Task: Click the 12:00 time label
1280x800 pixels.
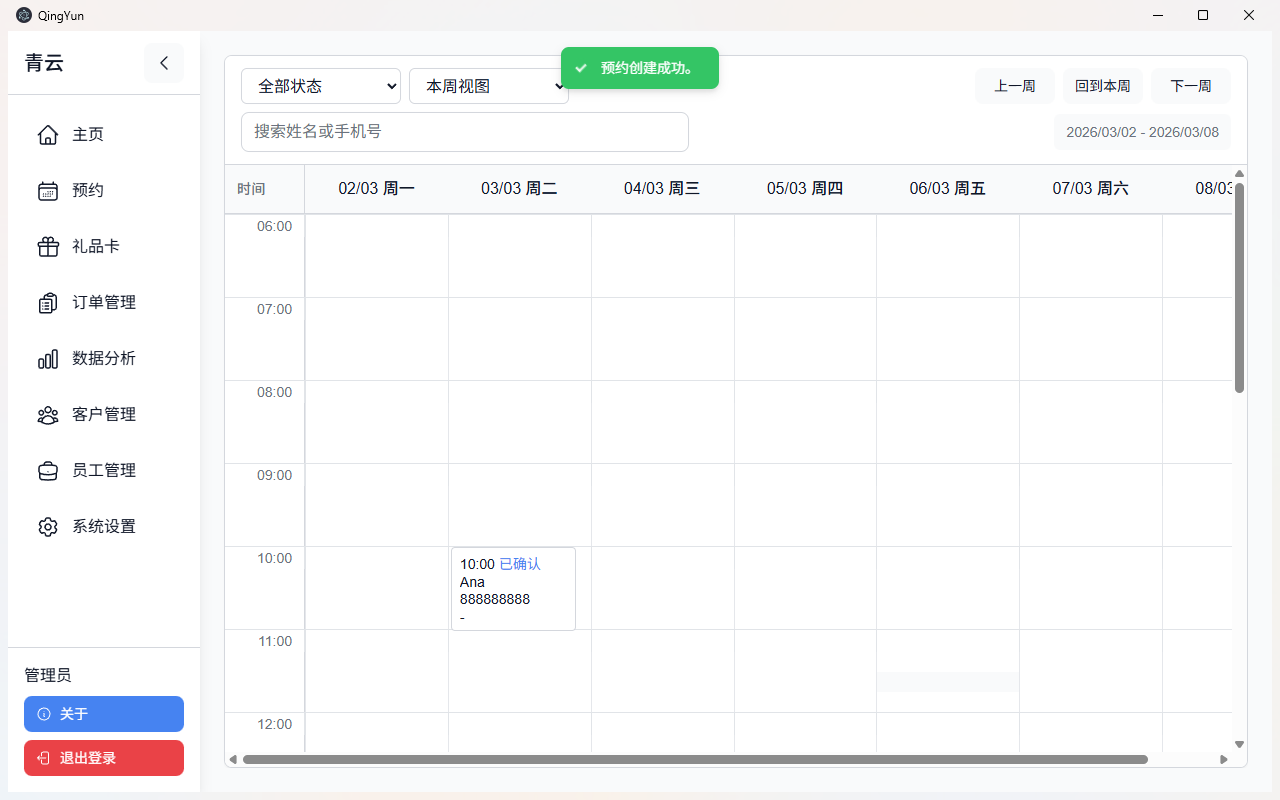Action: (x=274, y=725)
